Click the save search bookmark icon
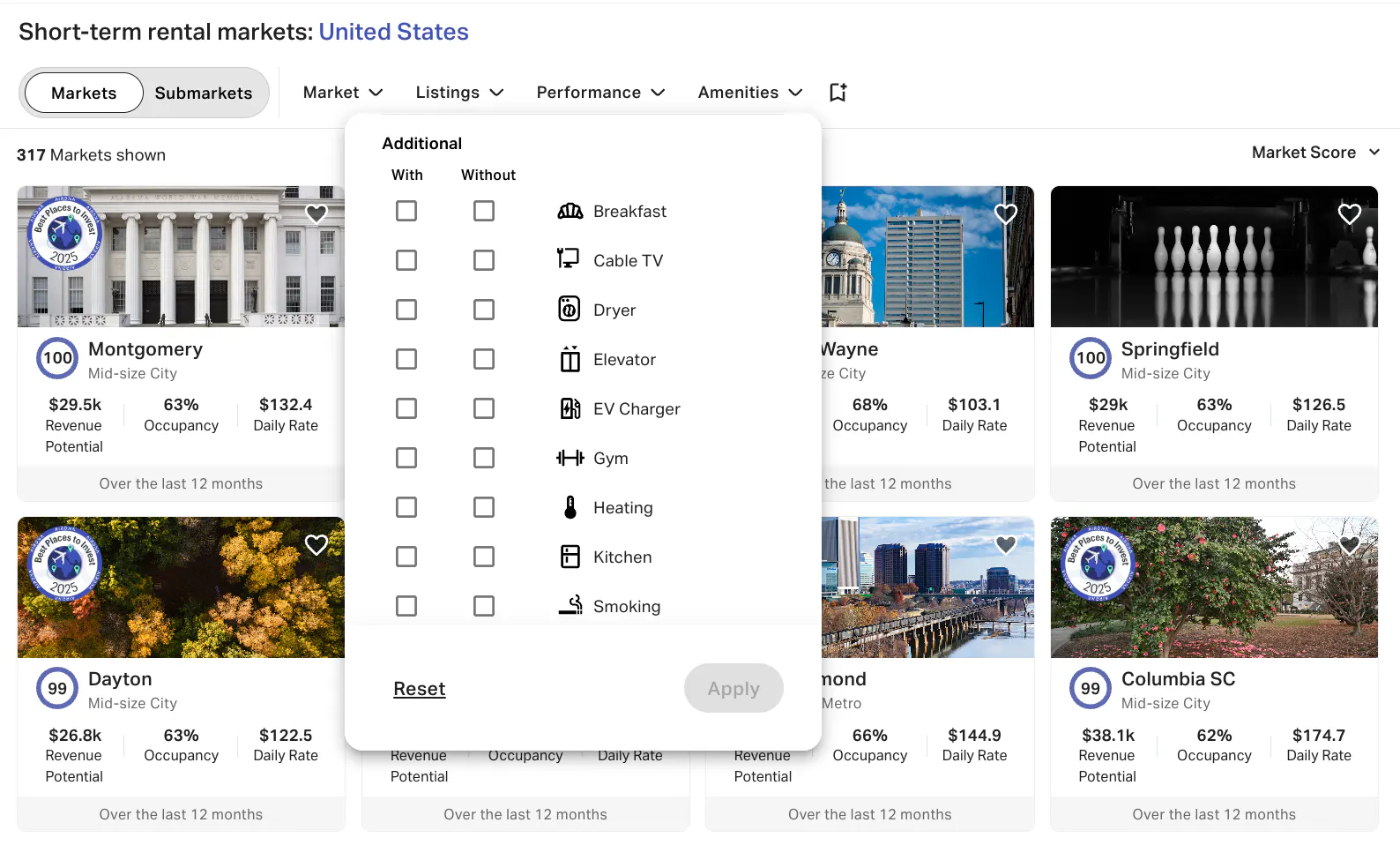Image resolution: width=1400 pixels, height=845 pixels. click(x=838, y=93)
